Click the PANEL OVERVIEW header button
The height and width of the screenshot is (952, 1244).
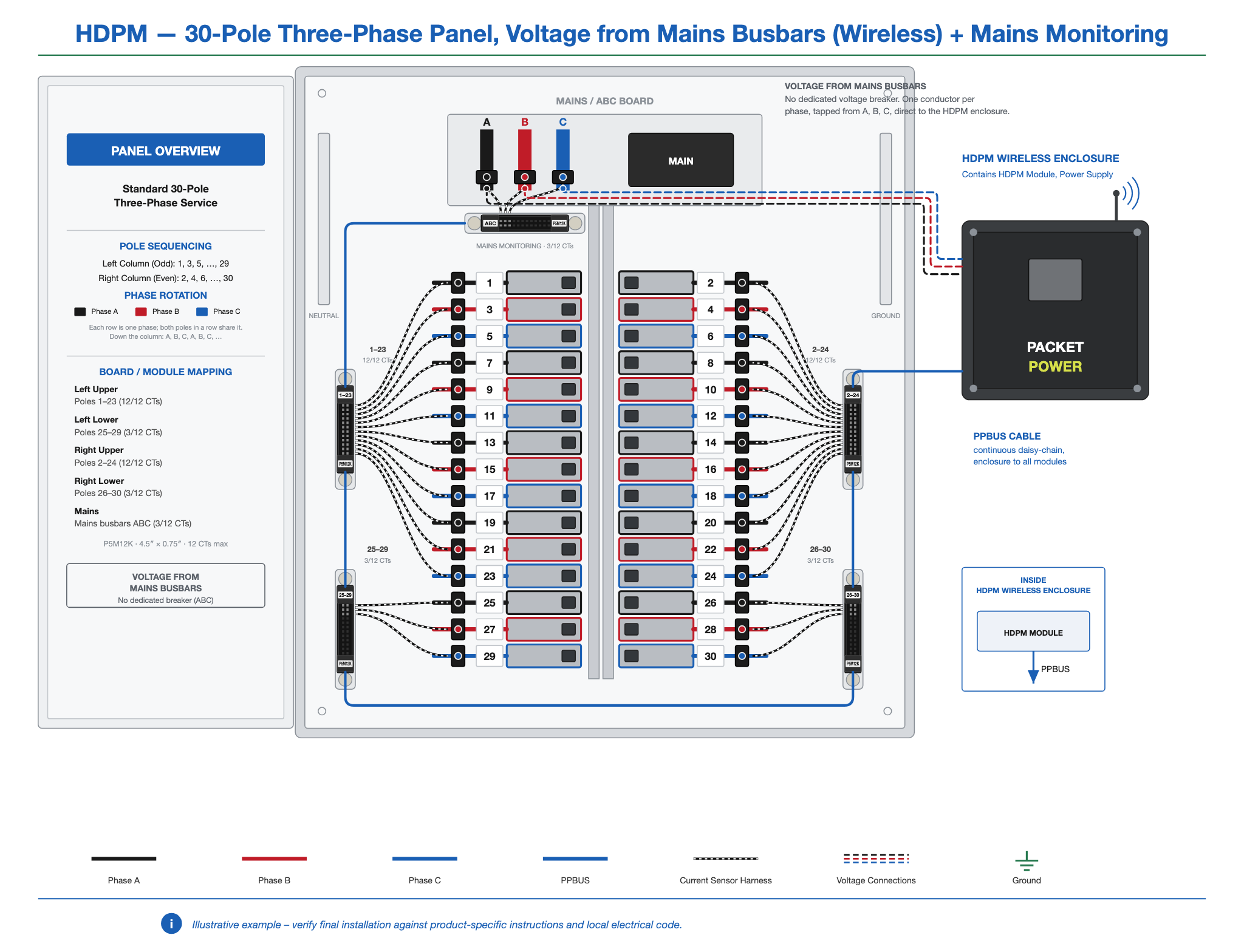pos(165,149)
